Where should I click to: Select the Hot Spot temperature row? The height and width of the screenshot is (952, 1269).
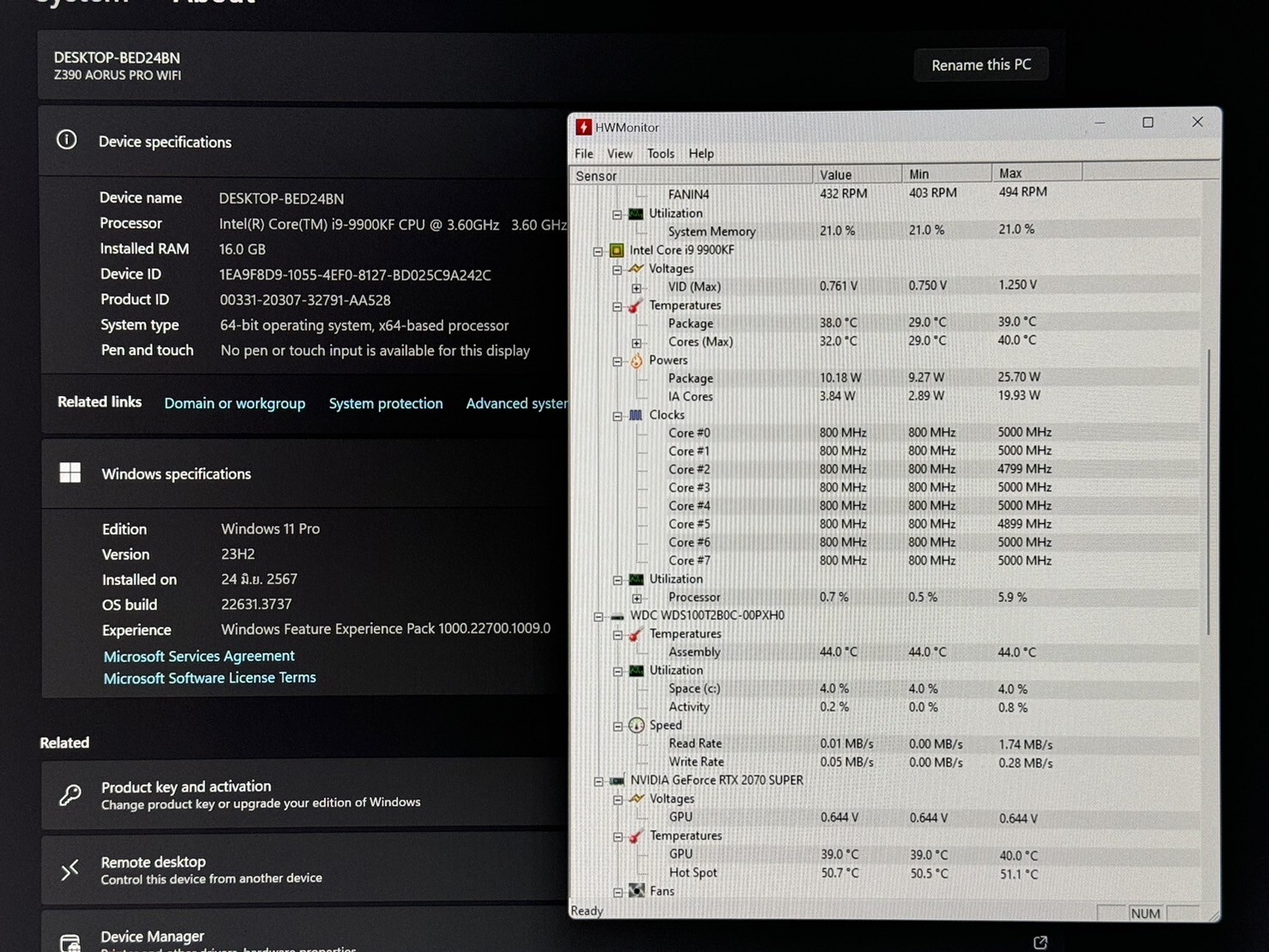coord(885,873)
